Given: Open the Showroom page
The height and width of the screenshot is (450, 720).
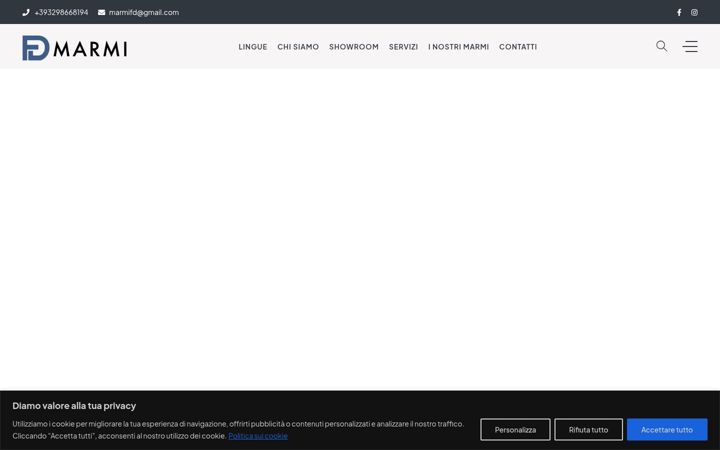Looking at the screenshot, I should pyautogui.click(x=354, y=47).
